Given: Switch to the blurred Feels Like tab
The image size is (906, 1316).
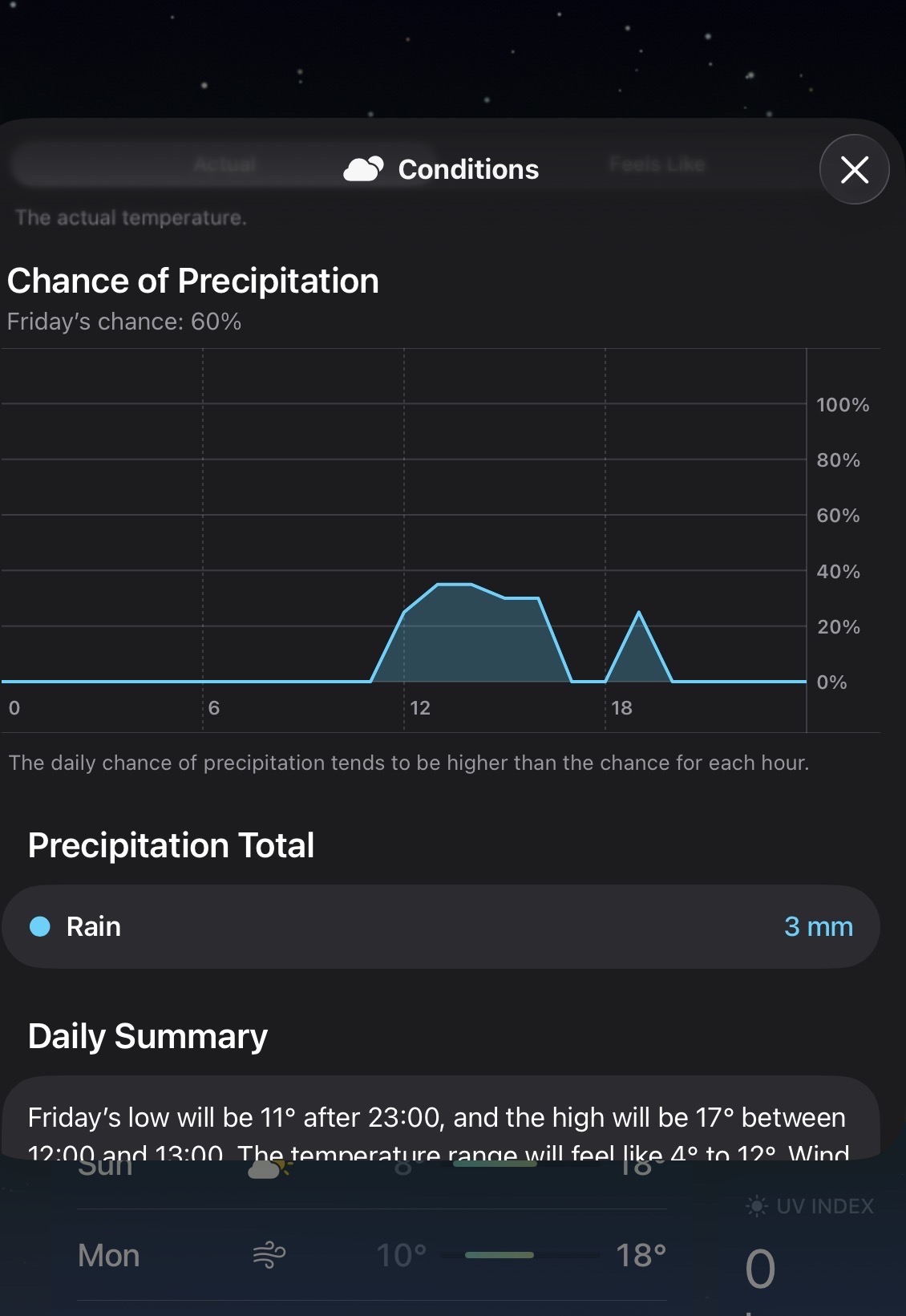Looking at the screenshot, I should 657,165.
